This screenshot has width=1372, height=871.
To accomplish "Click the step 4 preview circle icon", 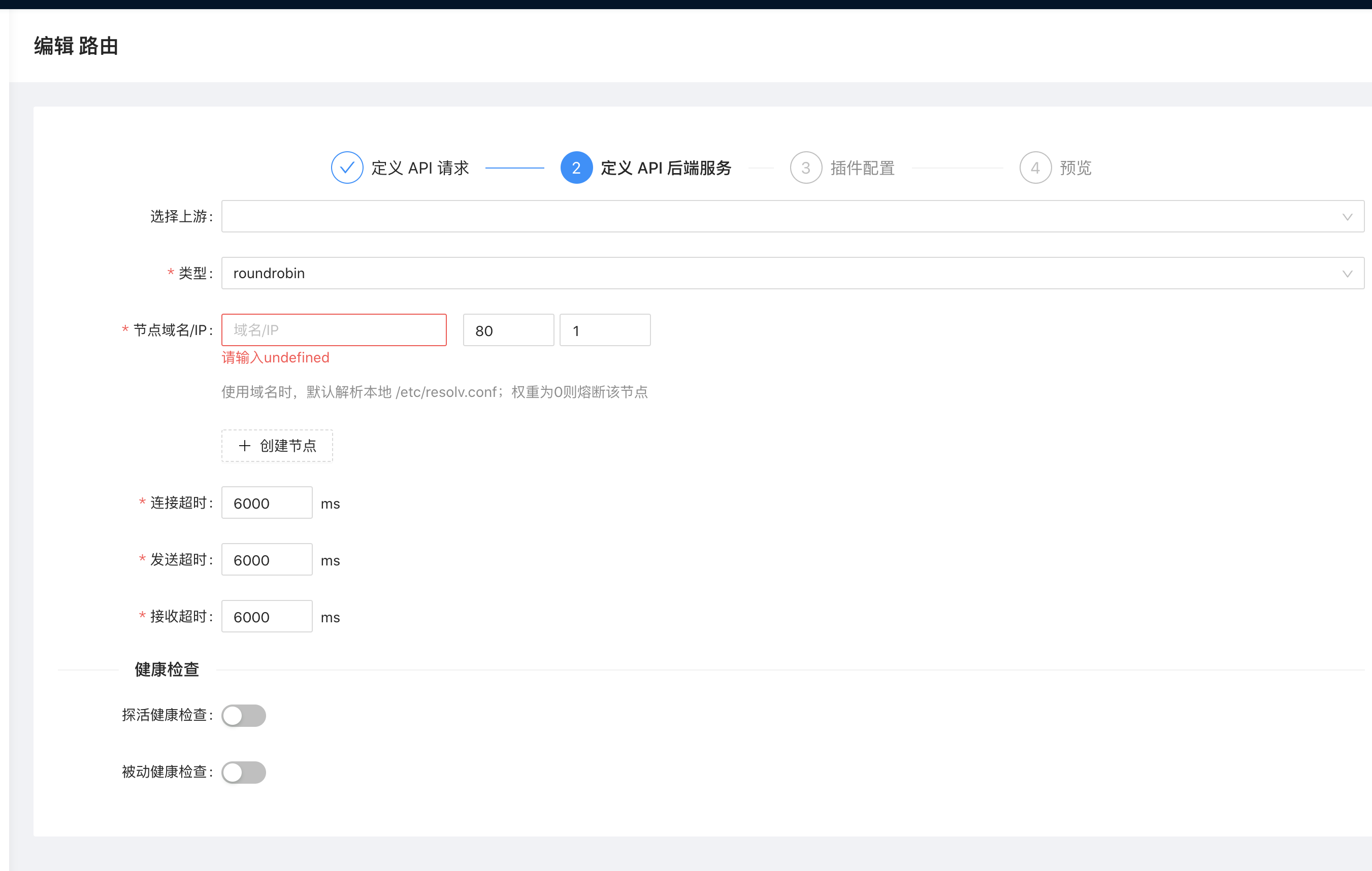I will (x=1035, y=167).
